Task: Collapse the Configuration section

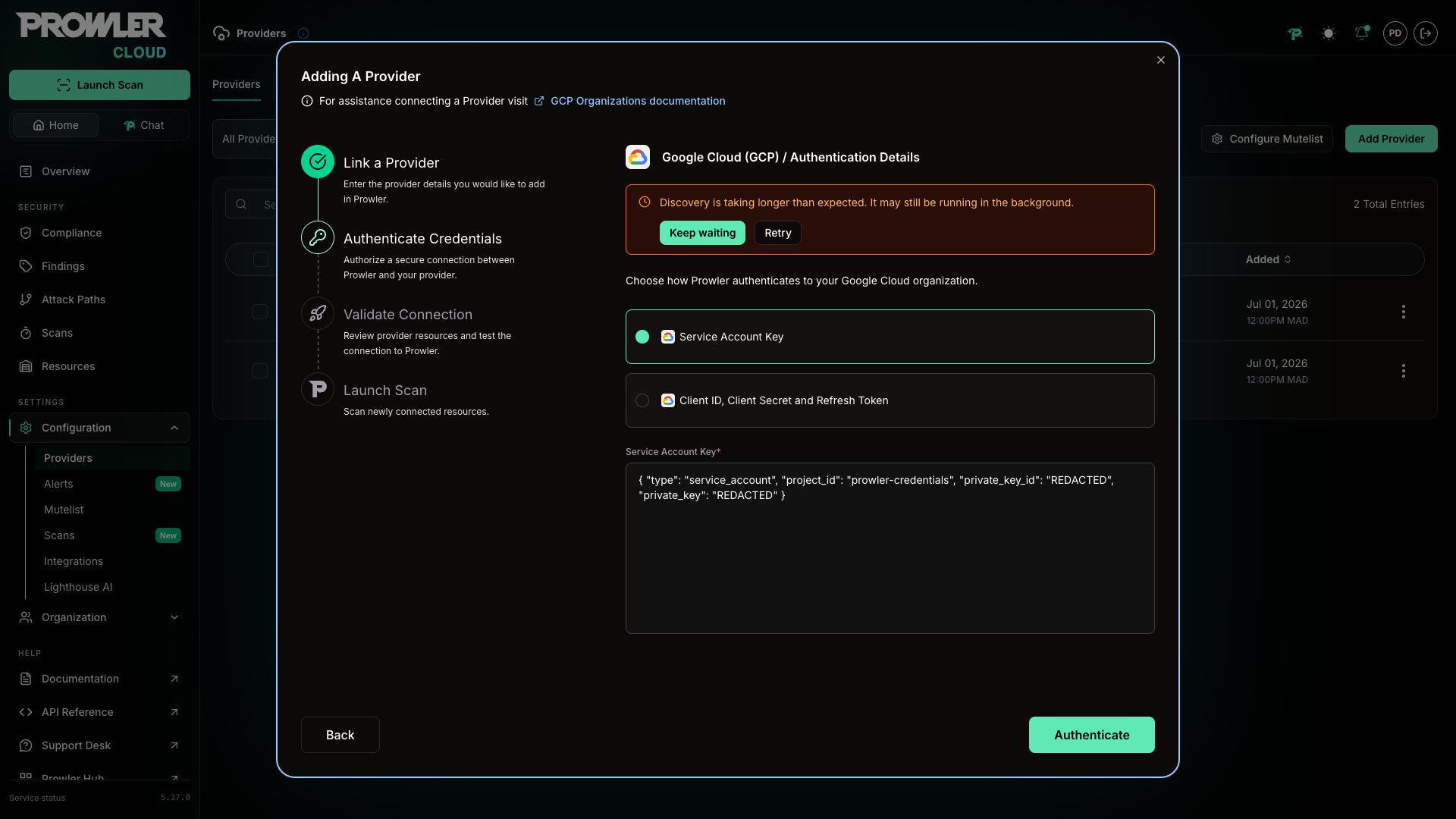Action: (99, 428)
